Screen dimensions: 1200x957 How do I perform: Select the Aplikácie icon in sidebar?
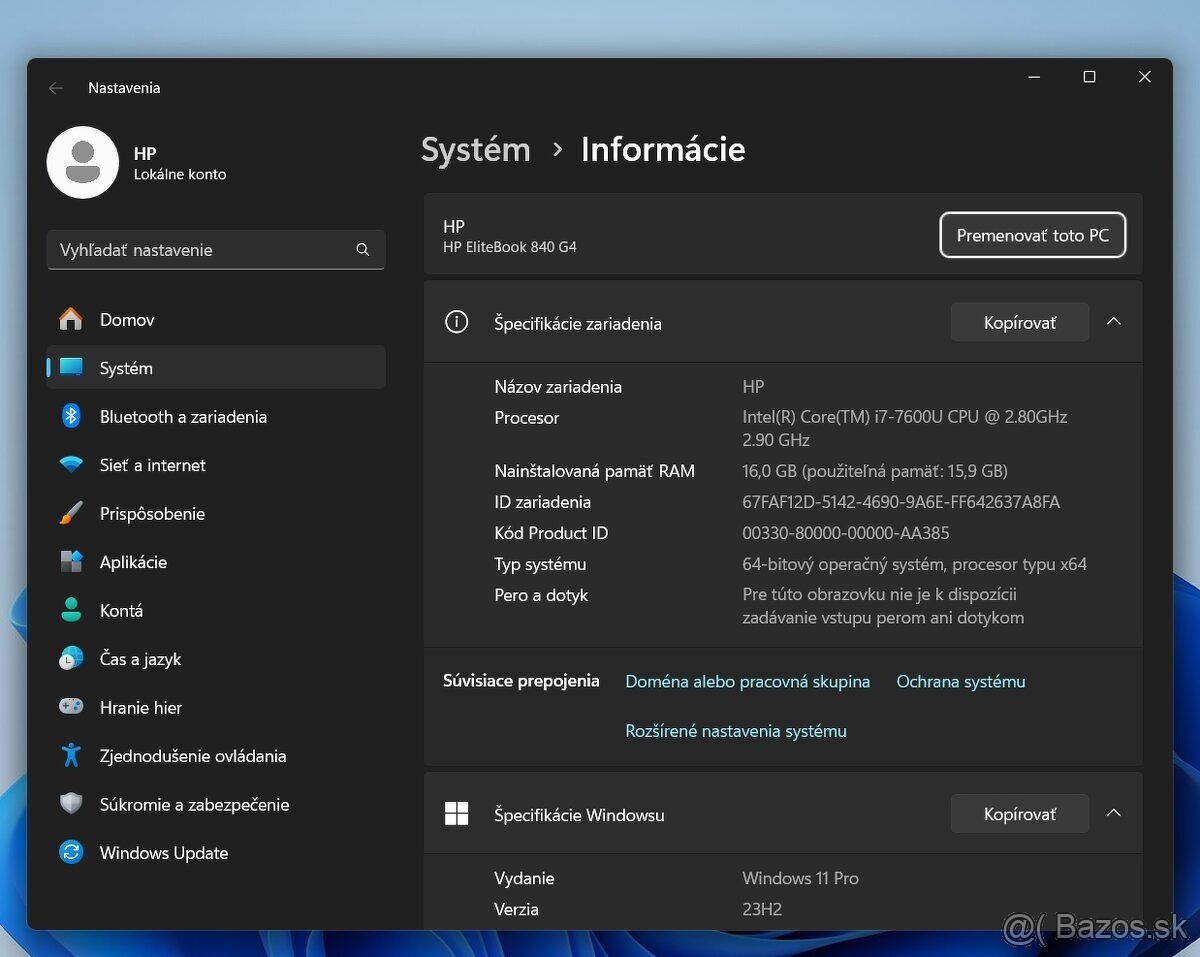71,562
